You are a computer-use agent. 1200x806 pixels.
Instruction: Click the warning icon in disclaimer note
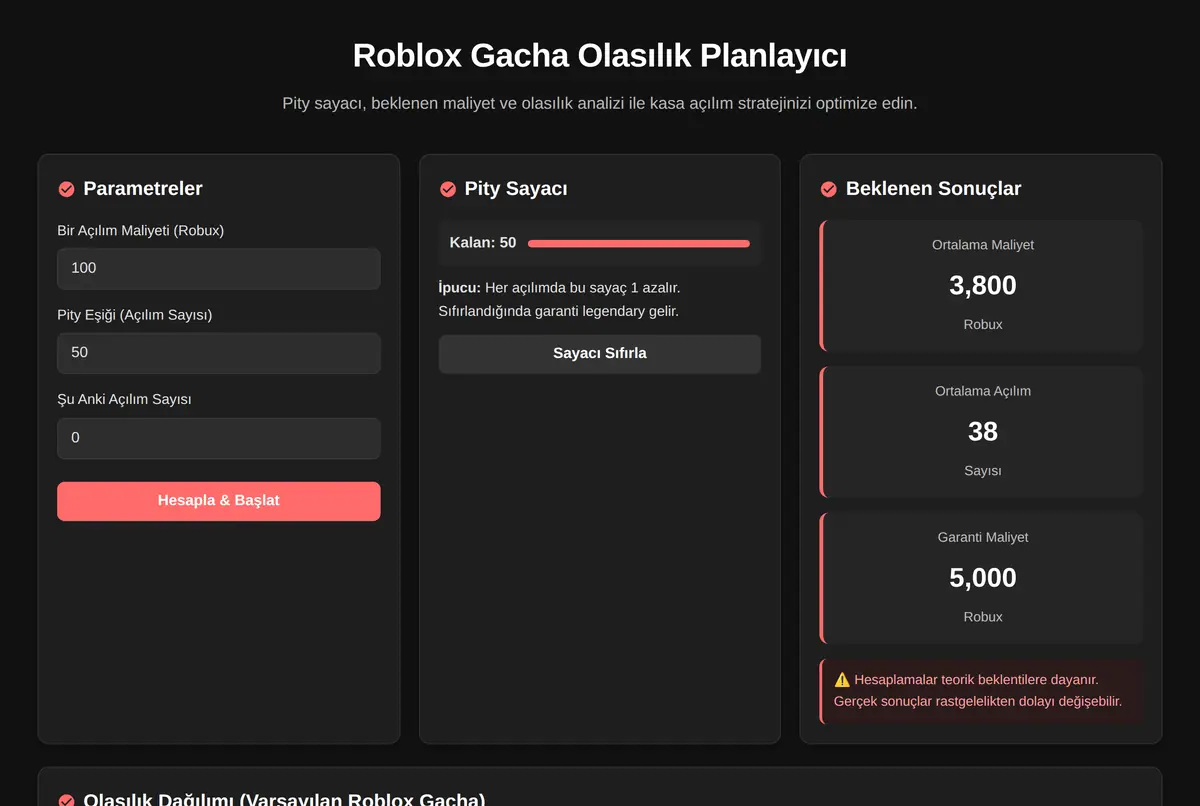click(x=842, y=680)
